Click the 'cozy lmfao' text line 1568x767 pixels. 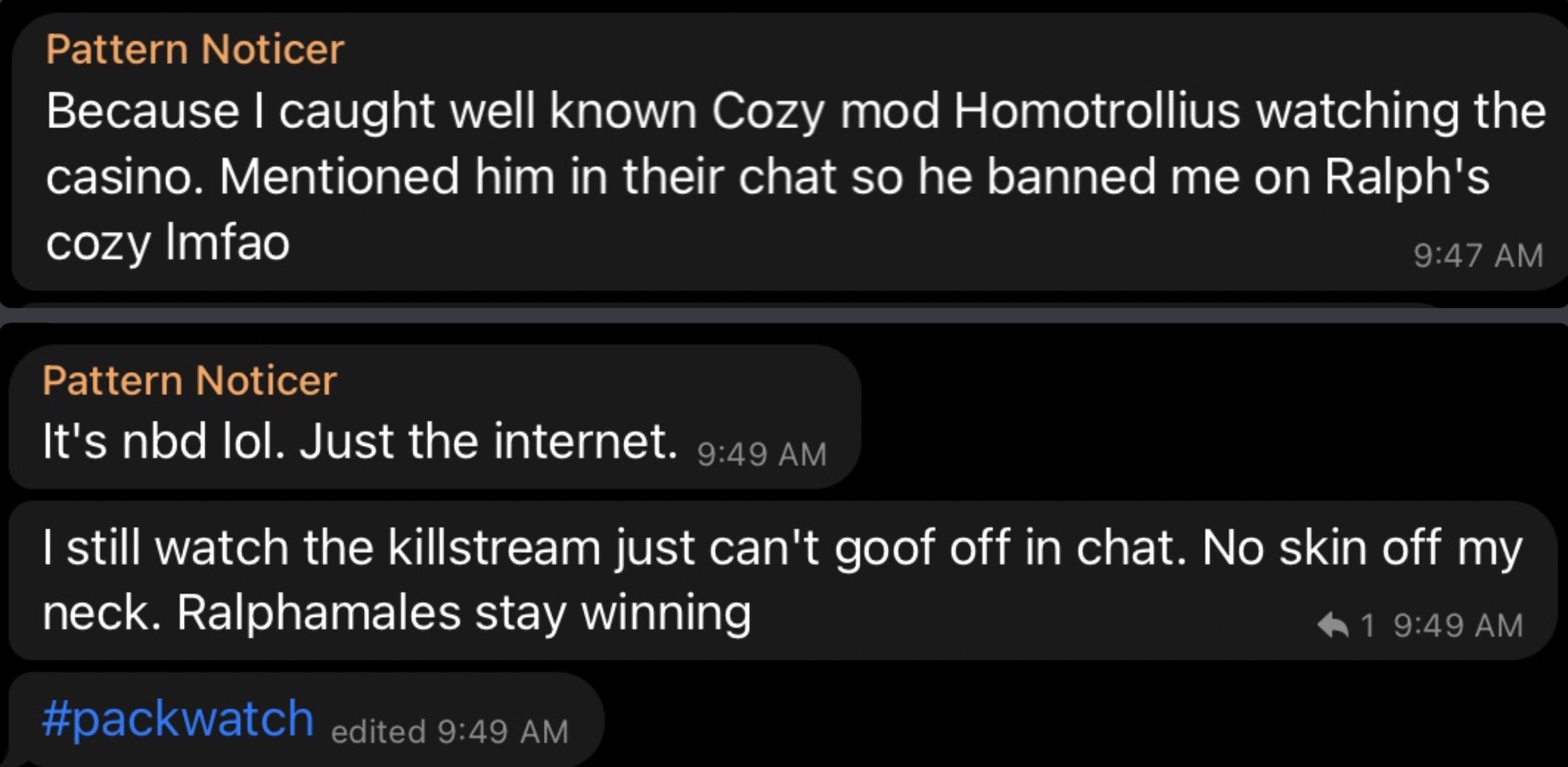coord(168,242)
